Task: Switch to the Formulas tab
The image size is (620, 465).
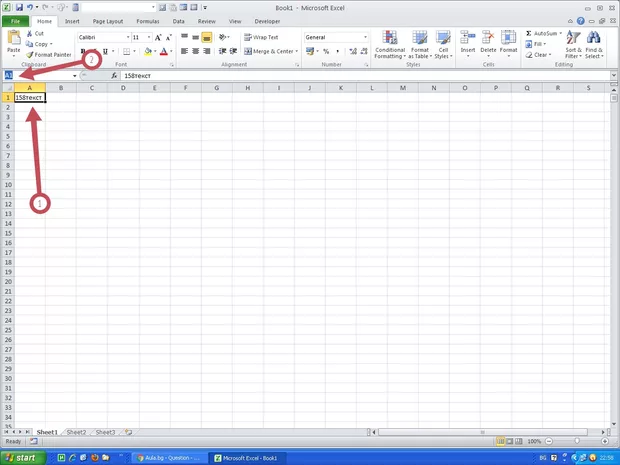Action: [148, 21]
